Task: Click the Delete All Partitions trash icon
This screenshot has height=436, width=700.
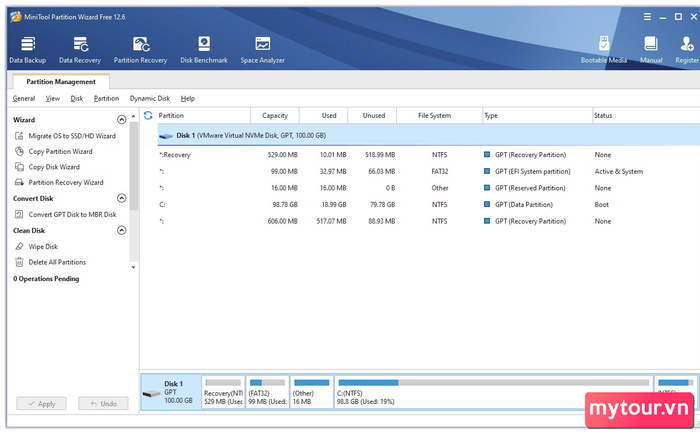Action: click(x=19, y=262)
